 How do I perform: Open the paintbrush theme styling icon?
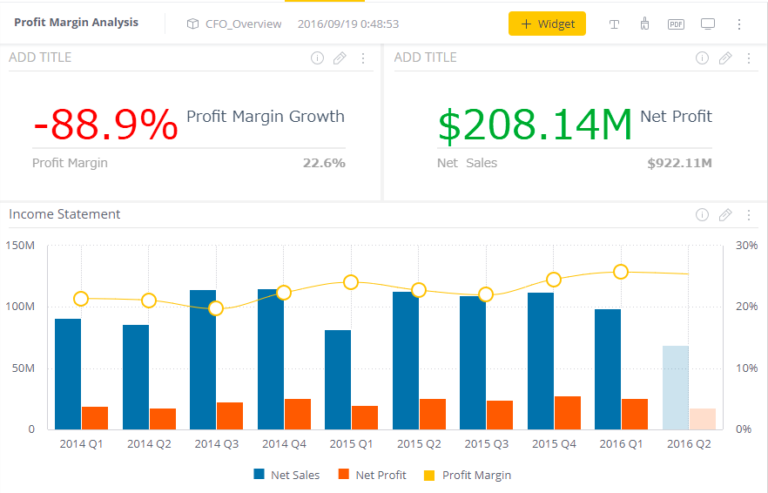click(x=645, y=24)
